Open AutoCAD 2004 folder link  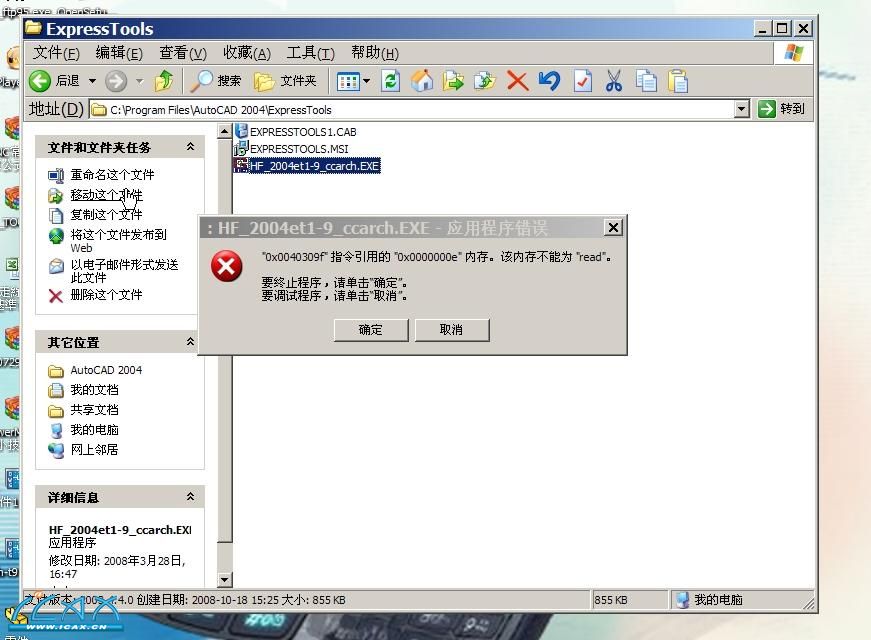click(x=106, y=370)
